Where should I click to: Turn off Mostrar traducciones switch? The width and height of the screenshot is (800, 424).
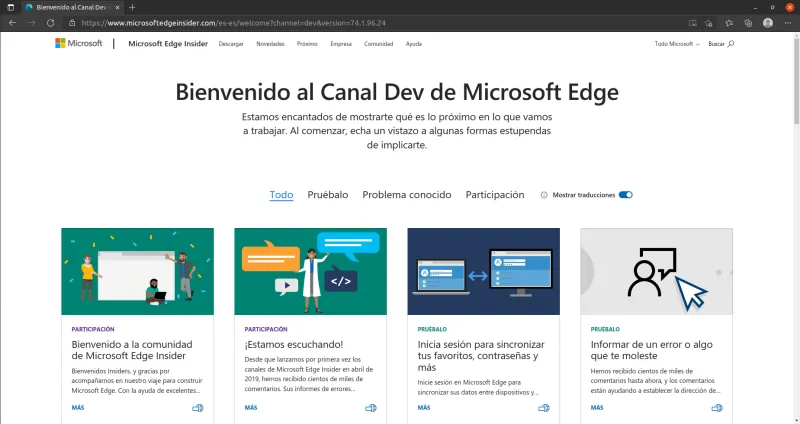point(626,195)
